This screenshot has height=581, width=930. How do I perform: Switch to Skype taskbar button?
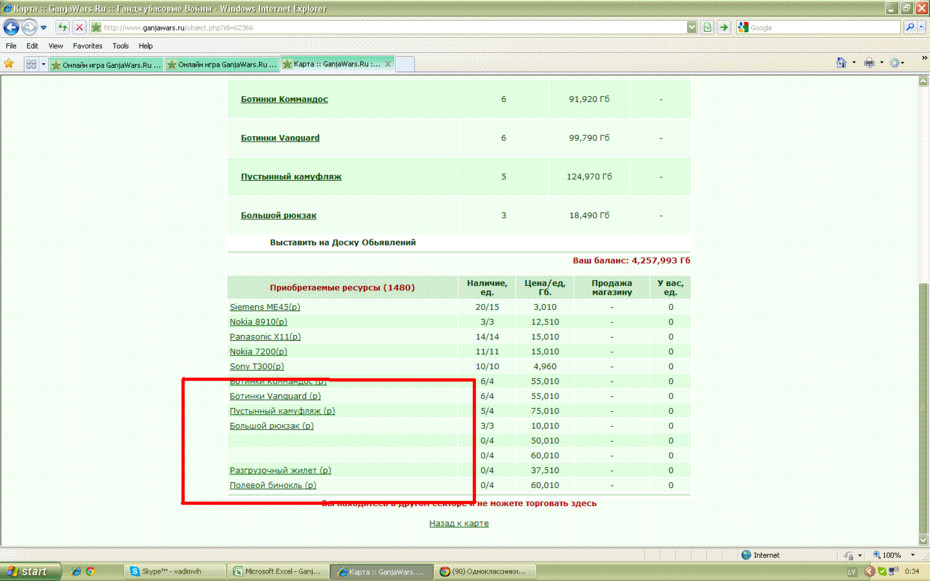click(174, 572)
